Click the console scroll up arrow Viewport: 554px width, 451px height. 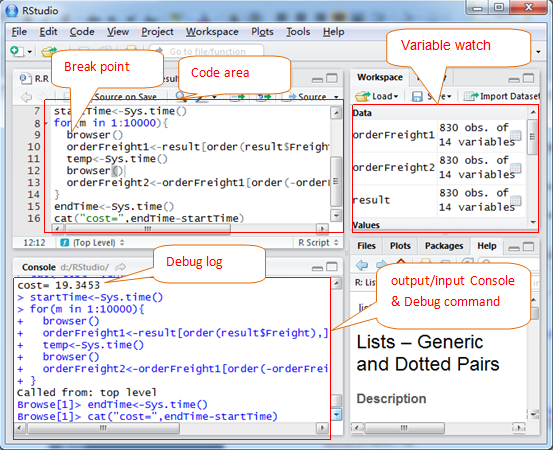pos(337,283)
